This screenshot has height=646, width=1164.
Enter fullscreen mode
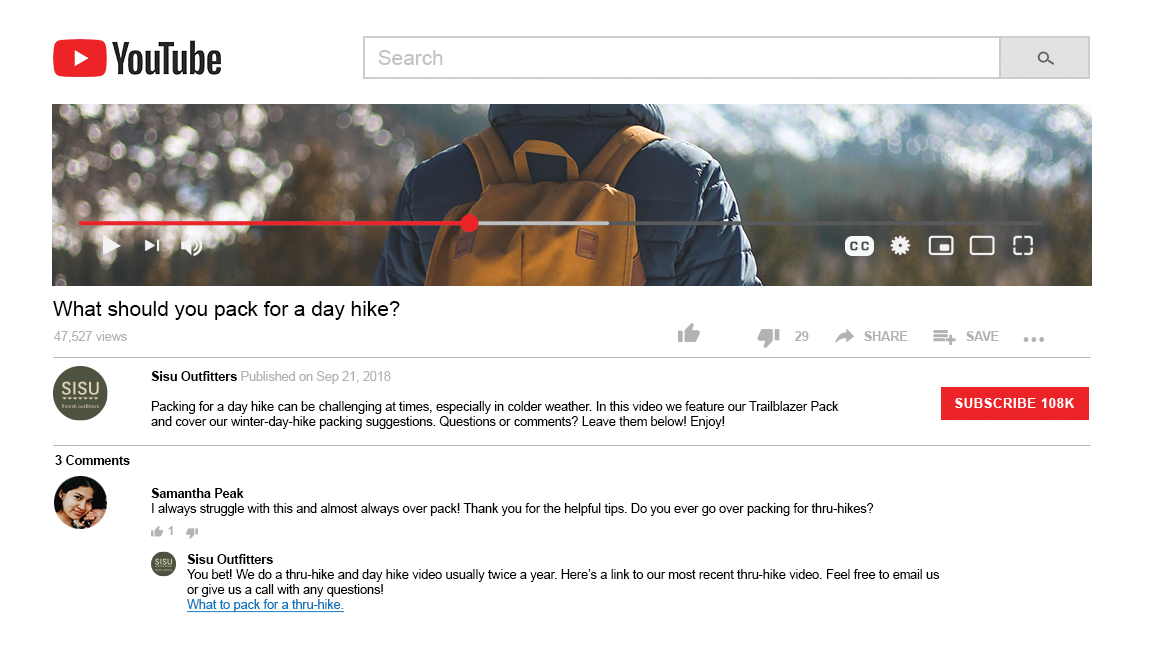[1022, 246]
